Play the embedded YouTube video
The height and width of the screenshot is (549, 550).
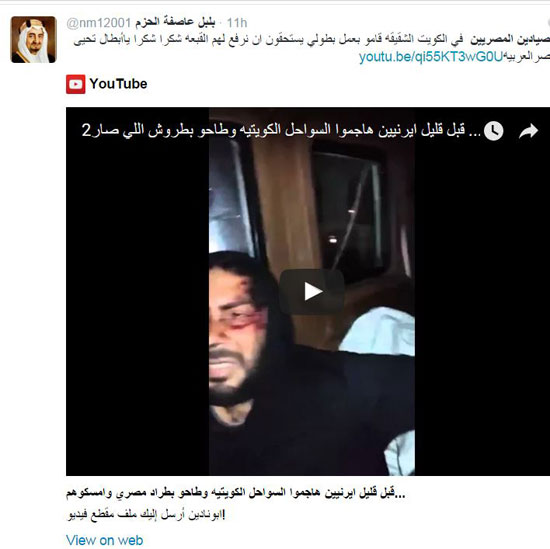pyautogui.click(x=311, y=292)
